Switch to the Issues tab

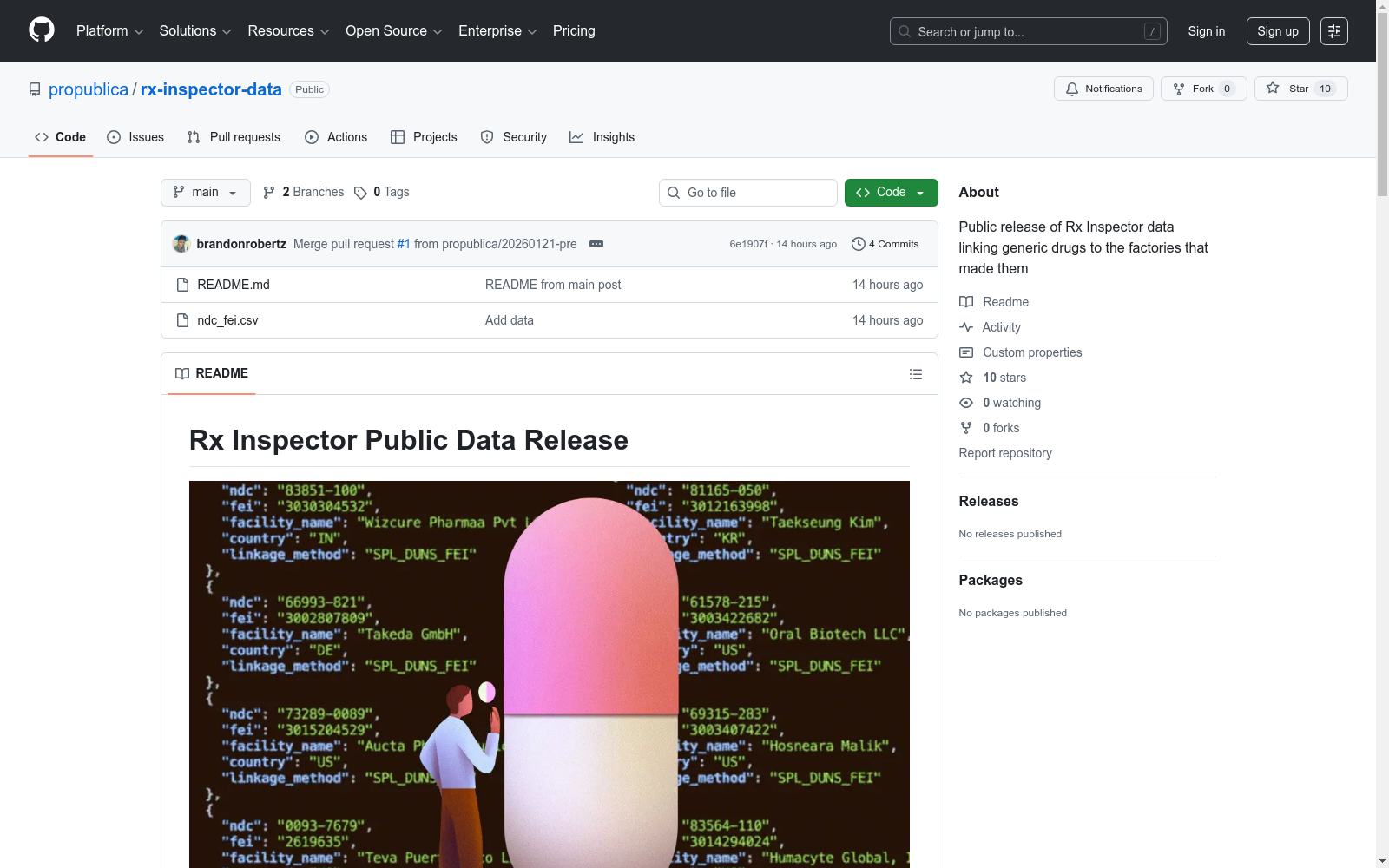135,137
